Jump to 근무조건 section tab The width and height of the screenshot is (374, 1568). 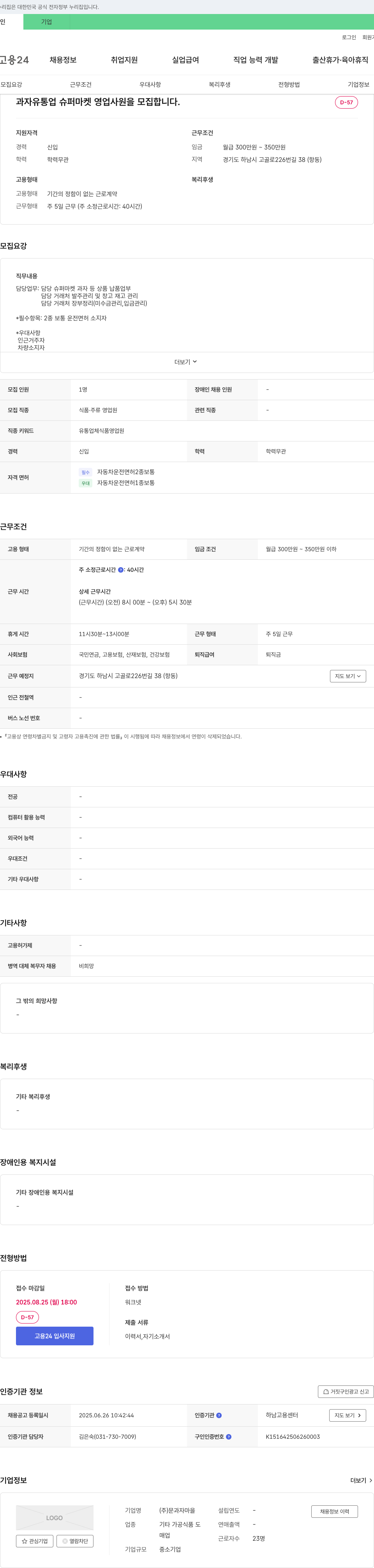coord(80,84)
